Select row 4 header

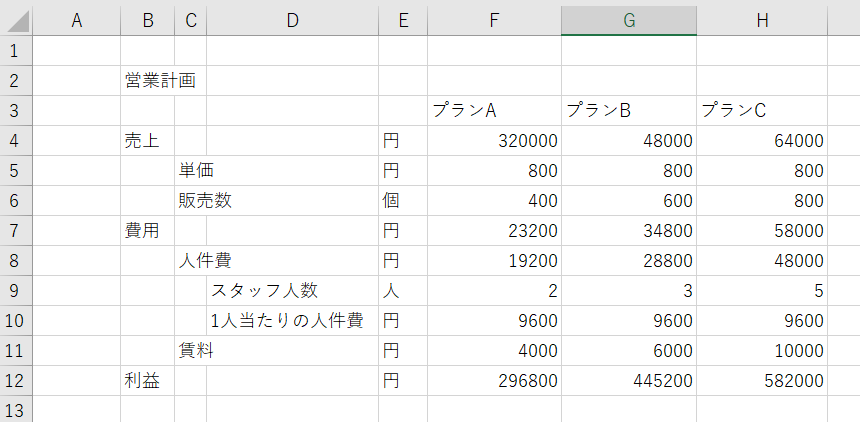(x=16, y=141)
